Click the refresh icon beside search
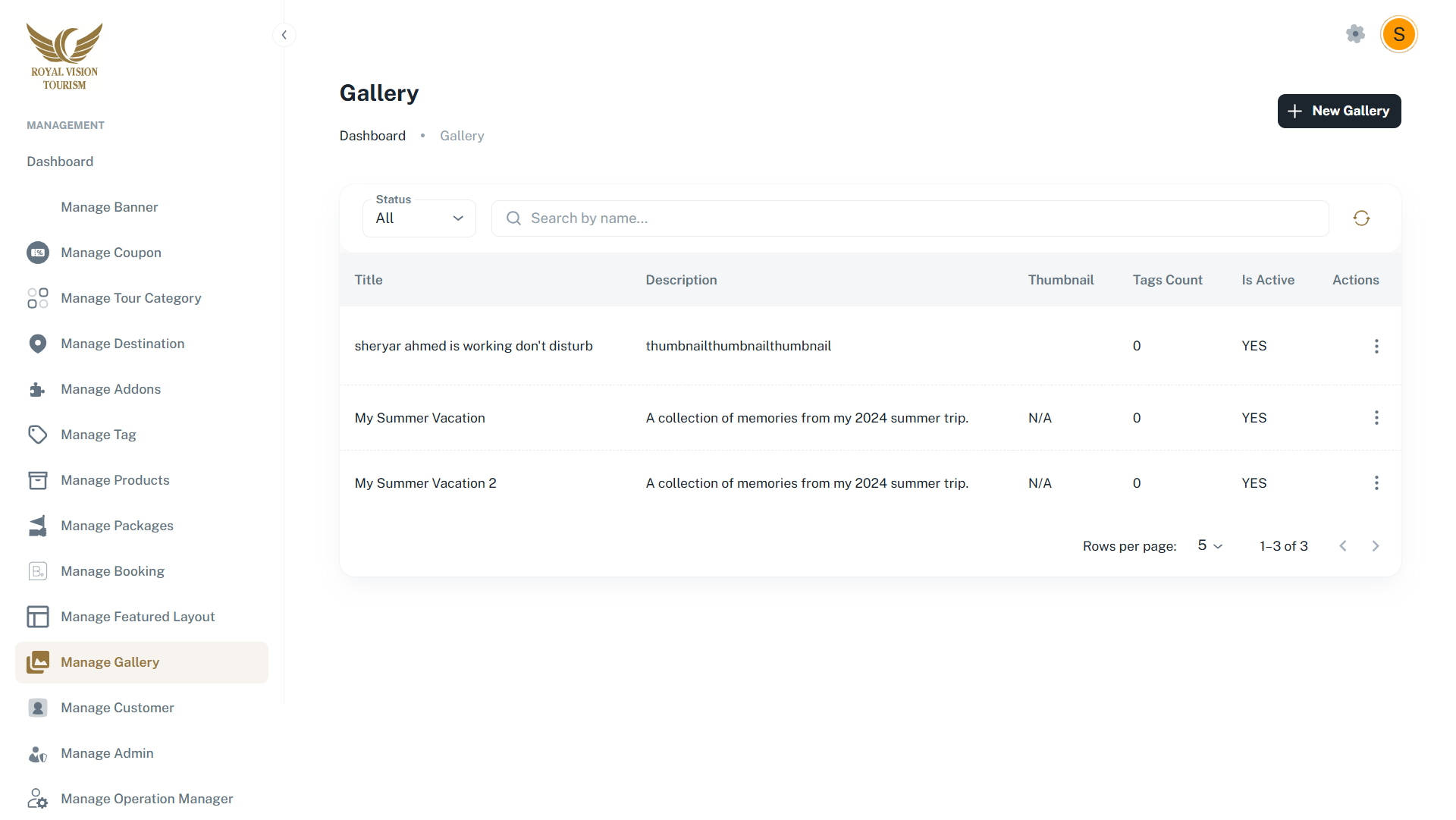This screenshot has width=1456, height=820. 1361,218
